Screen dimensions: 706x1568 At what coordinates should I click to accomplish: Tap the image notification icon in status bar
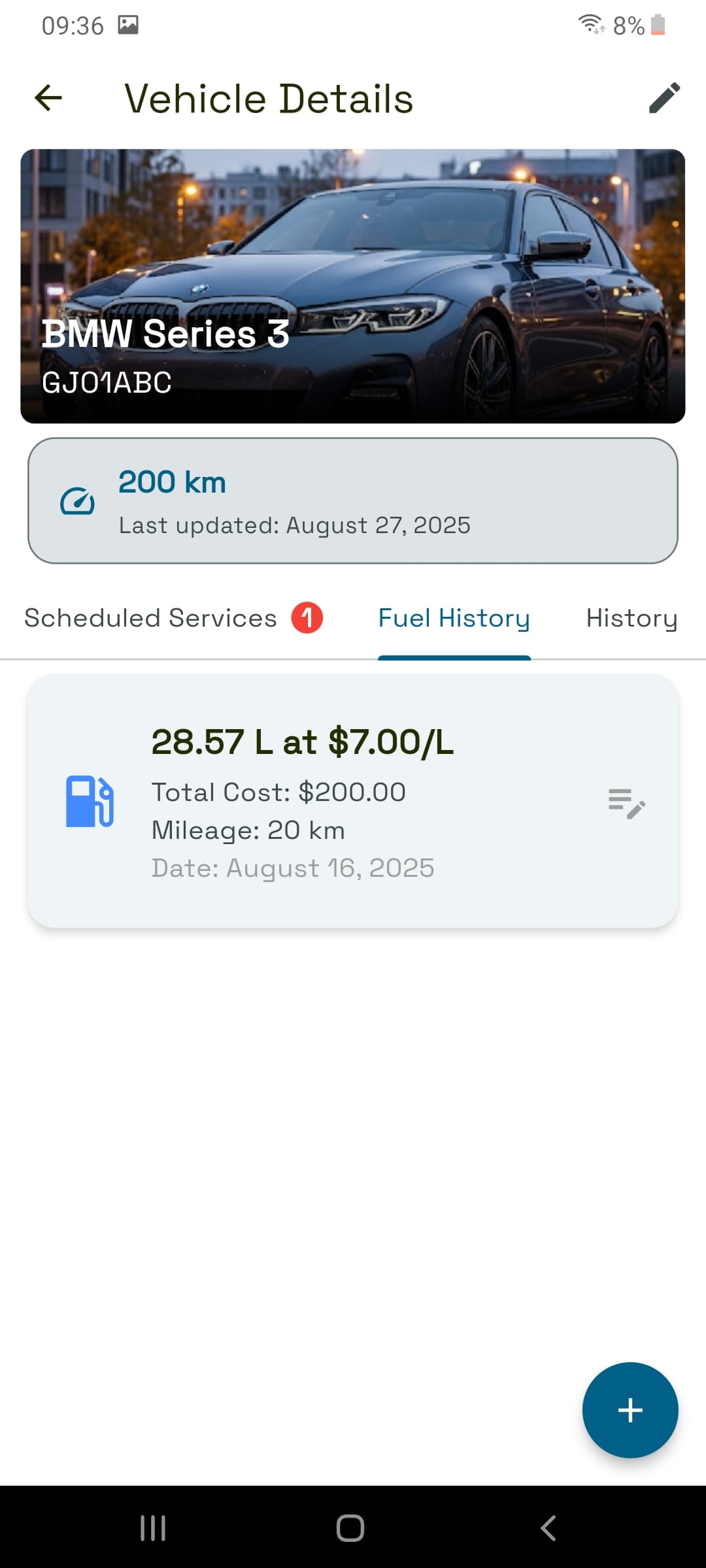point(128,25)
